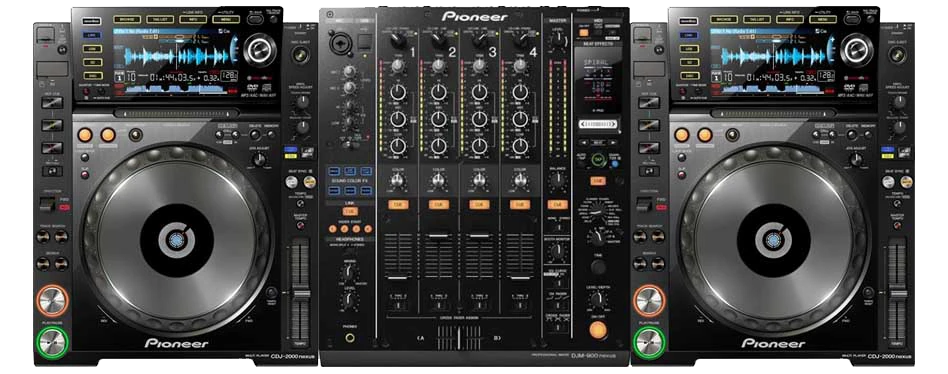
Task: Tap the needle search strip on left deck
Action: pos(177,113)
